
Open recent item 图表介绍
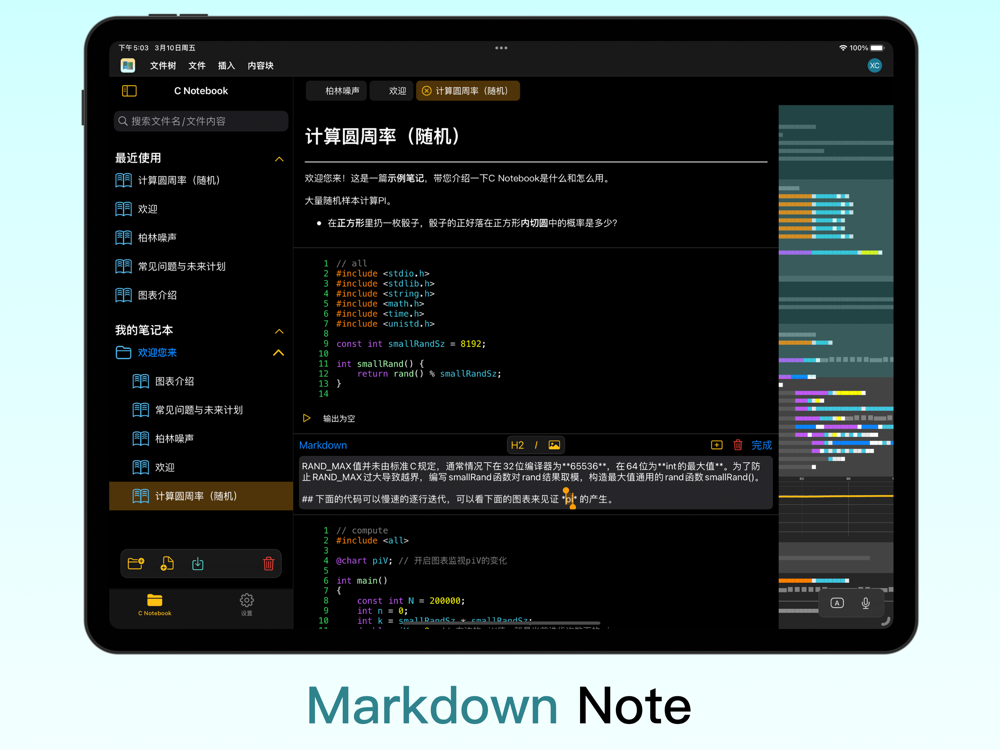point(201,295)
